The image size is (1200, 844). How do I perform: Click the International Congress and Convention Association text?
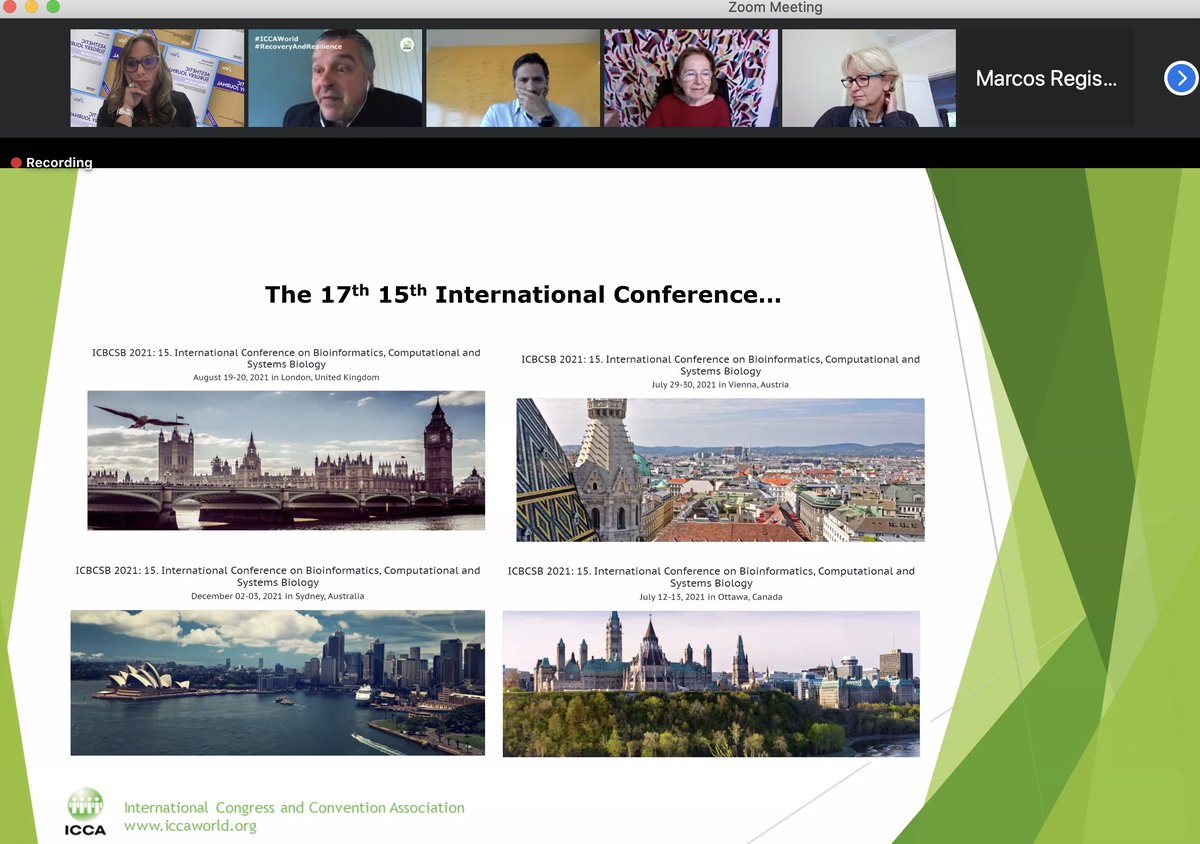[293, 807]
